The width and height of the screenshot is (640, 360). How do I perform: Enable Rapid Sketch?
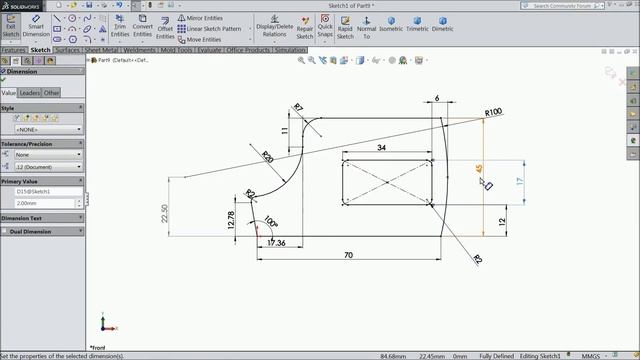click(x=345, y=28)
